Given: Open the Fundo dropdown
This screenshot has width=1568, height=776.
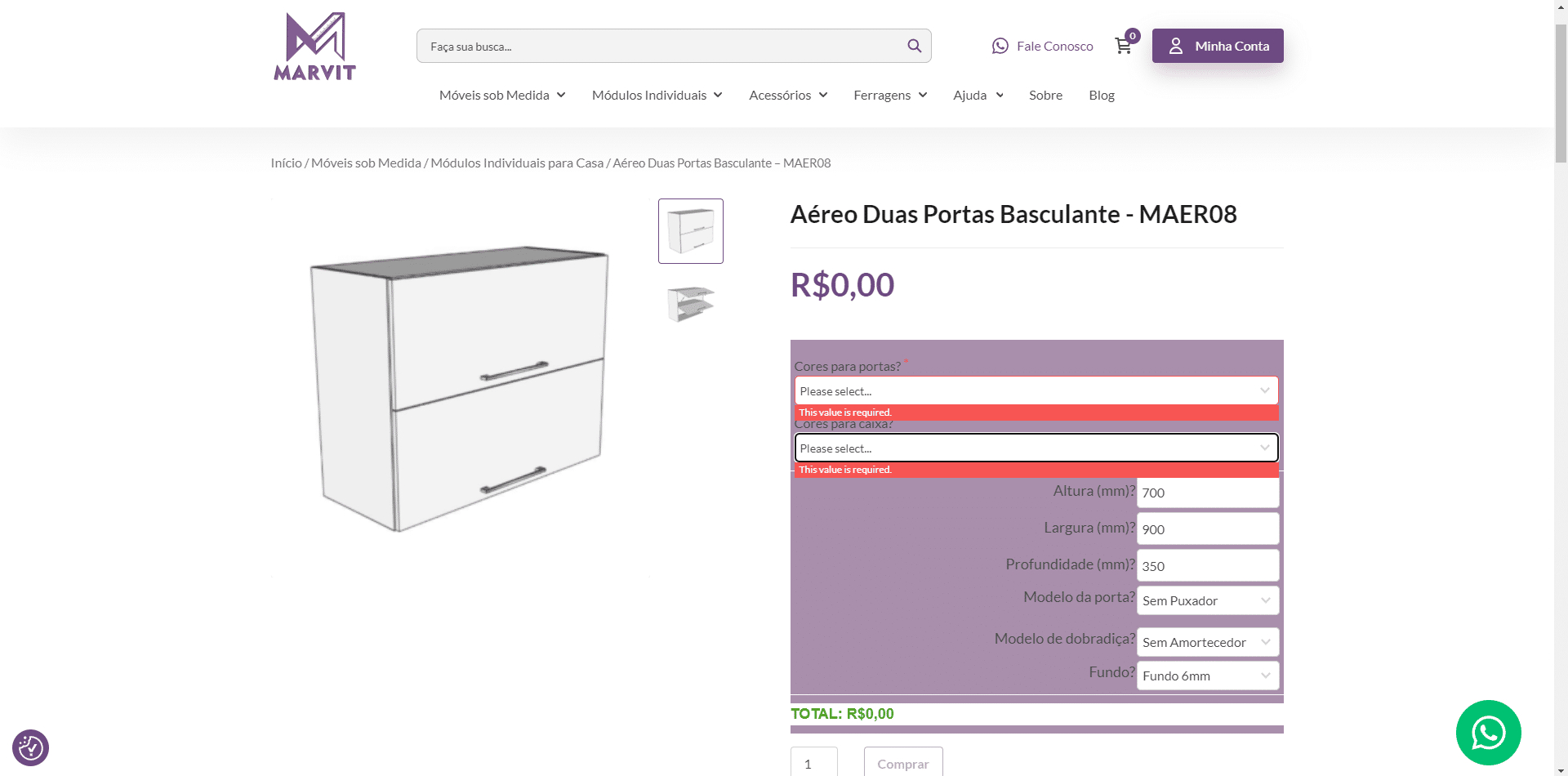Looking at the screenshot, I should click(x=1207, y=676).
